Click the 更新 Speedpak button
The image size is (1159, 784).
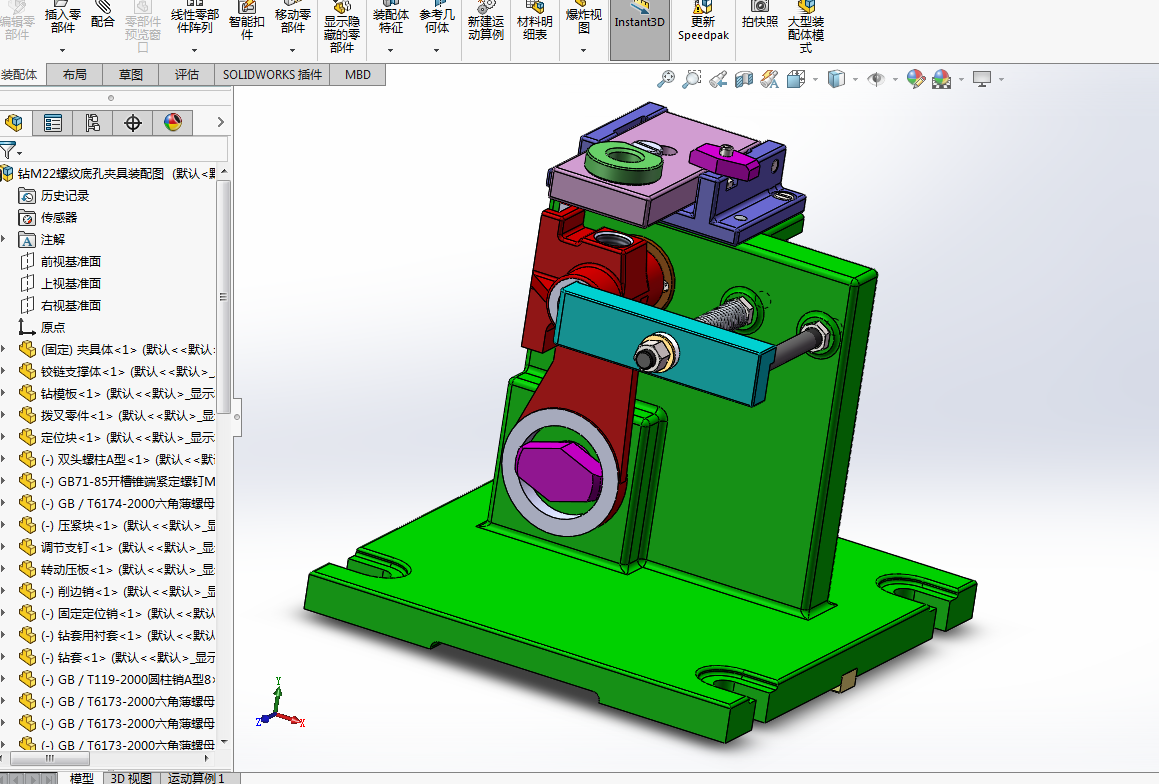(x=703, y=22)
